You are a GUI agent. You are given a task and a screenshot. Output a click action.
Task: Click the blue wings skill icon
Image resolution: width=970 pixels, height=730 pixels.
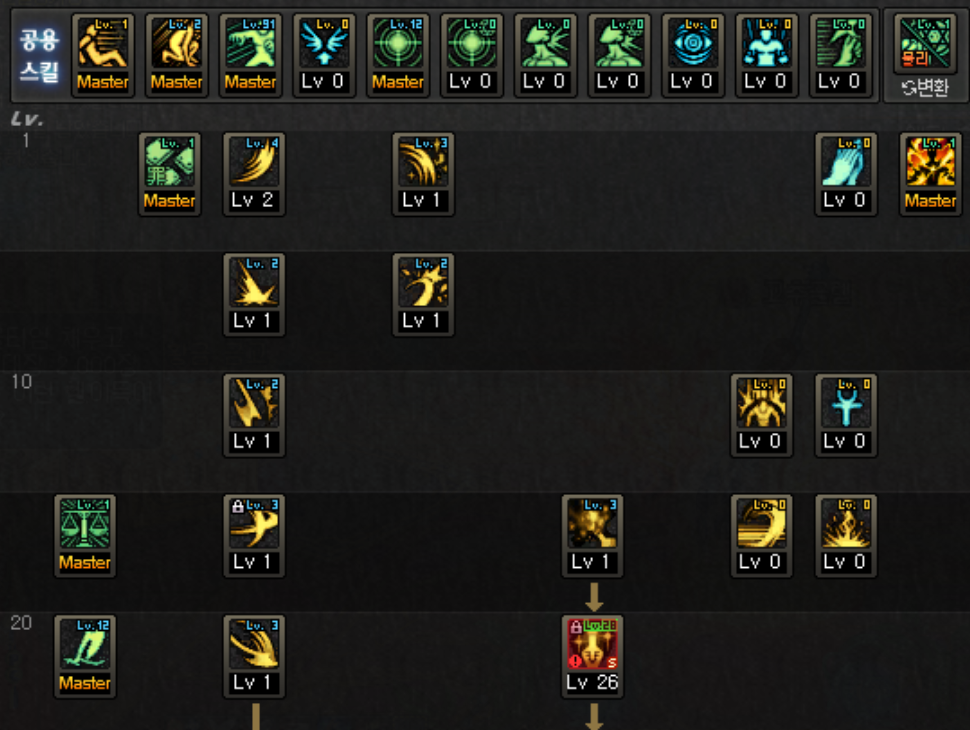324,56
